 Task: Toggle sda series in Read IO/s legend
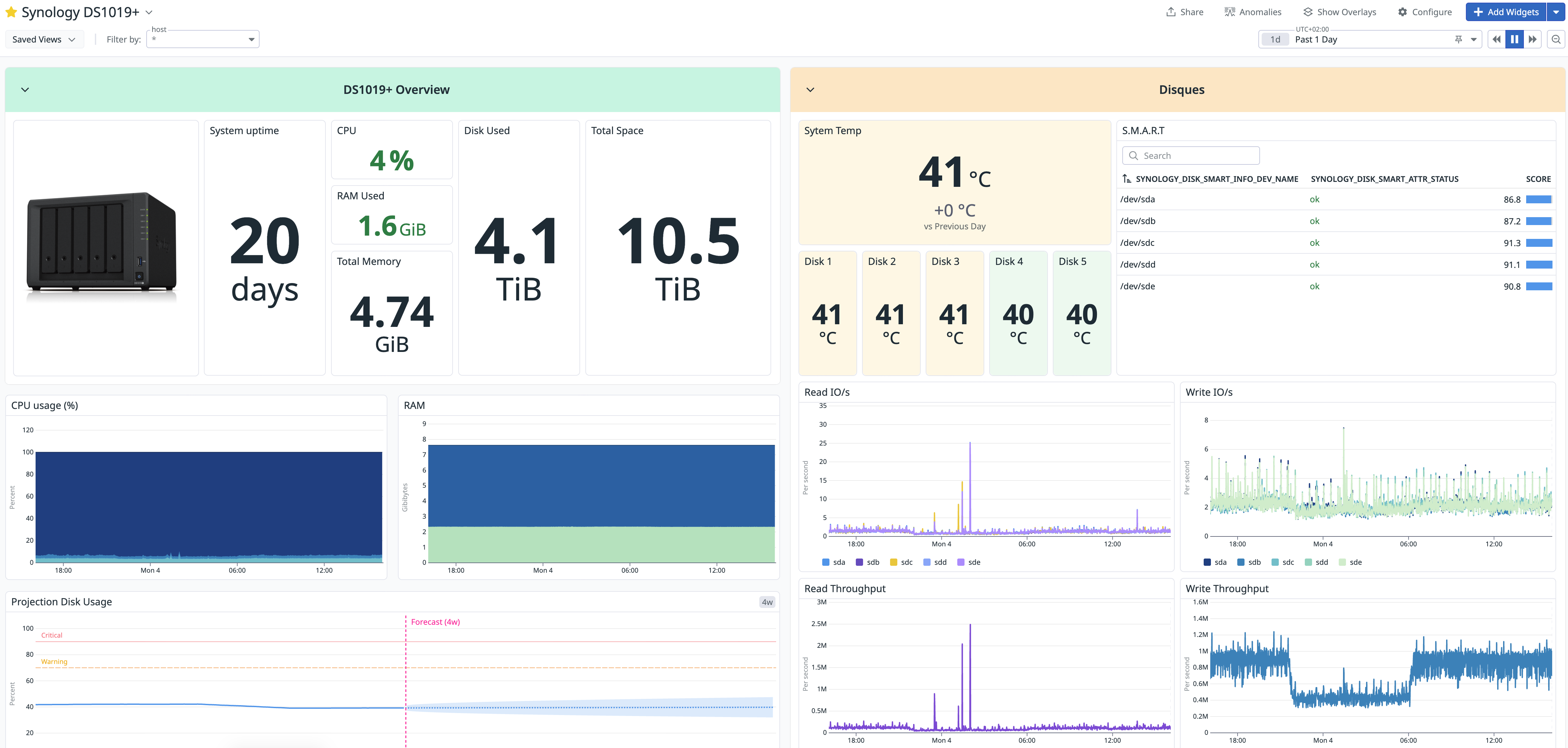833,562
